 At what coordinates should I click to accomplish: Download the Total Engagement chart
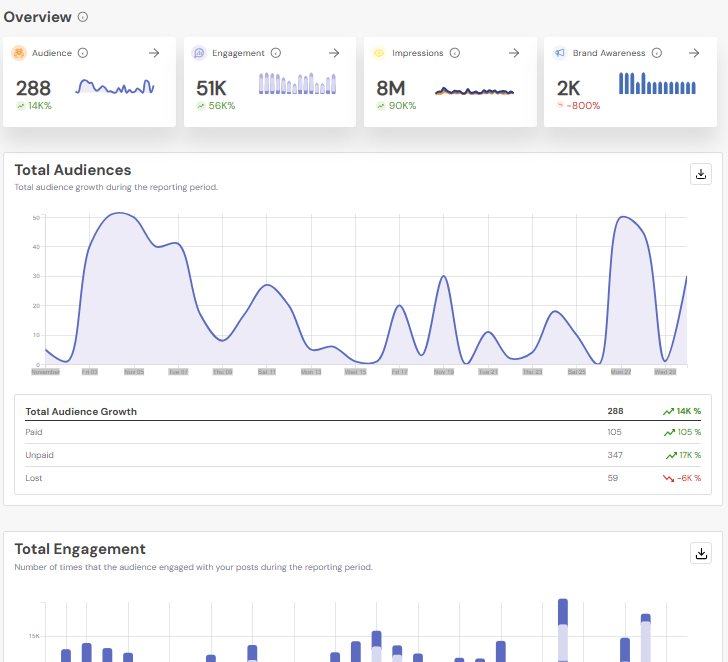[701, 553]
